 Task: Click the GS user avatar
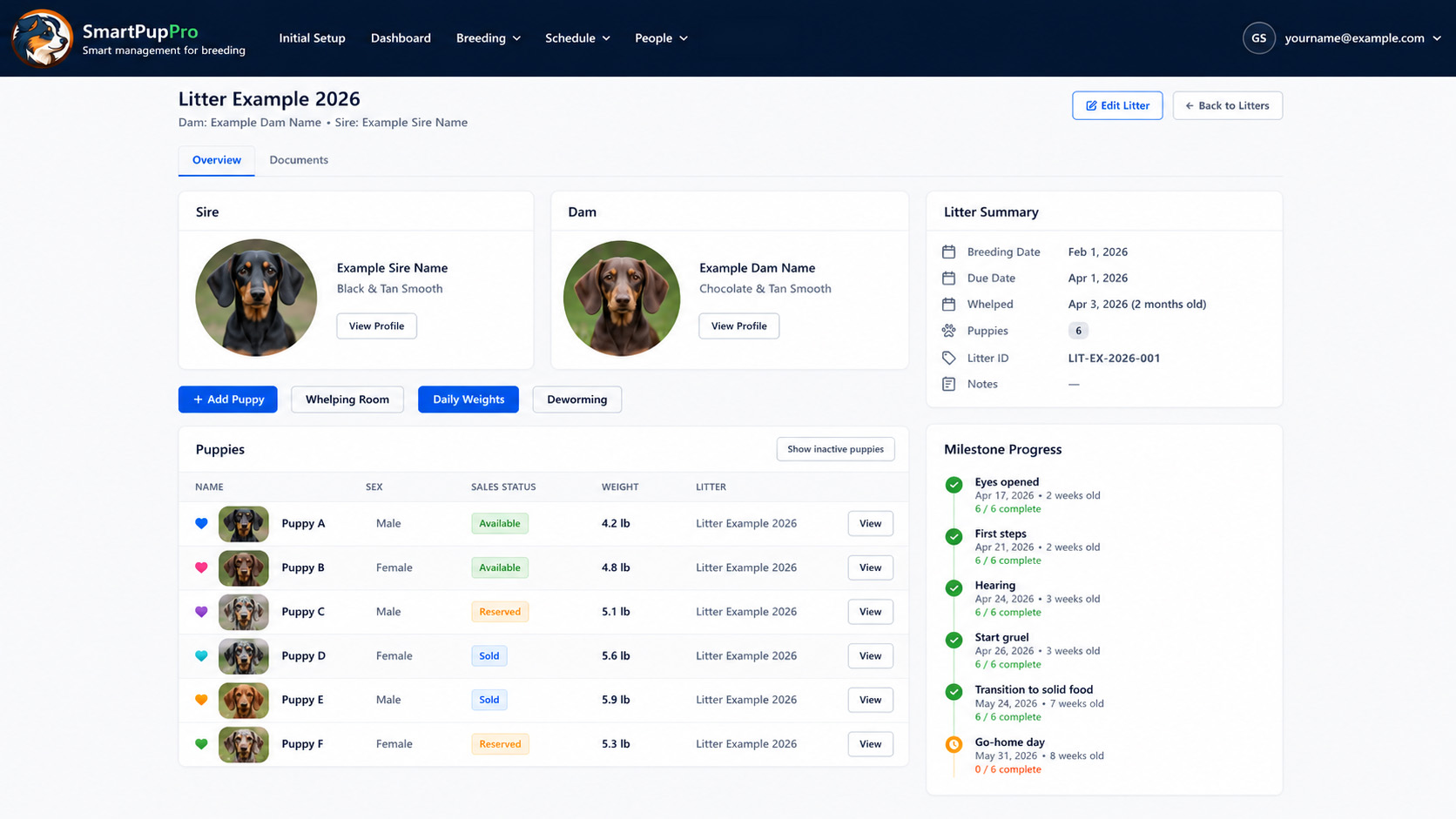click(x=1258, y=38)
